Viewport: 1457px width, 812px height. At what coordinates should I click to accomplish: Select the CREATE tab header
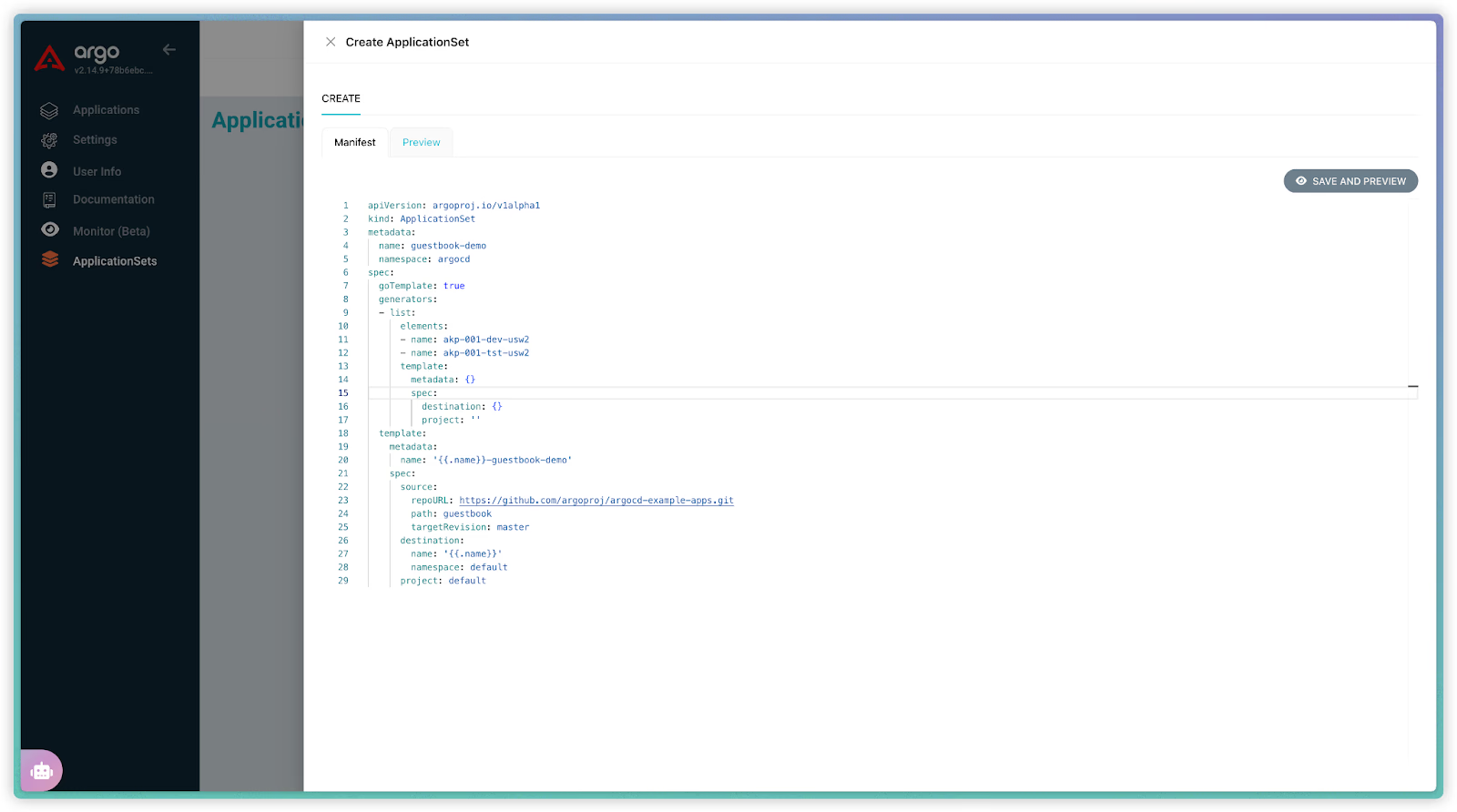coord(341,98)
